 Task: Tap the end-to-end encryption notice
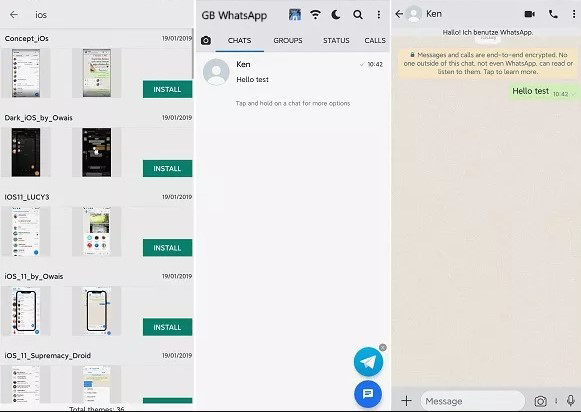488,63
